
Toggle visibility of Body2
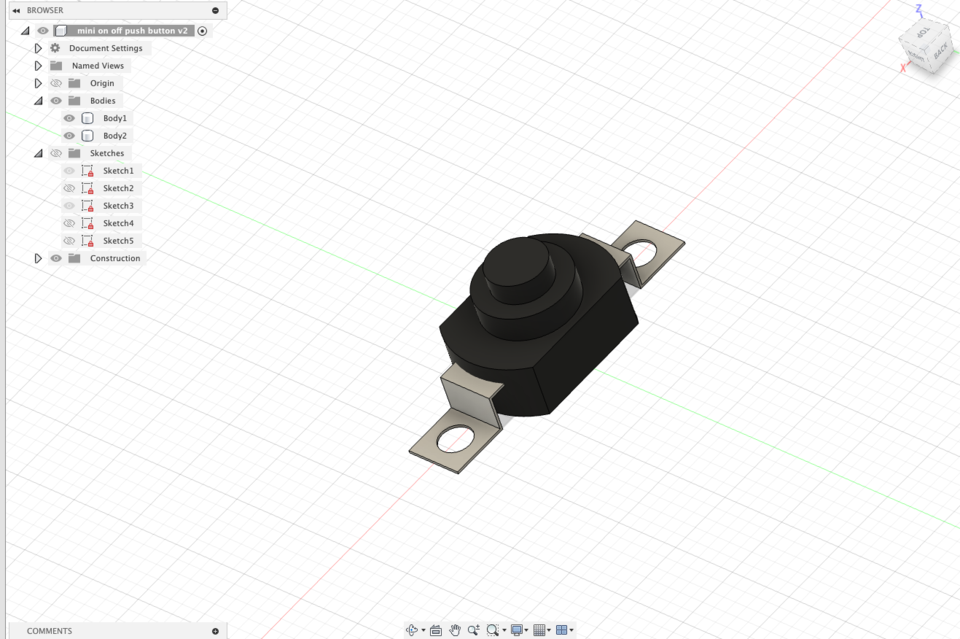click(x=68, y=135)
